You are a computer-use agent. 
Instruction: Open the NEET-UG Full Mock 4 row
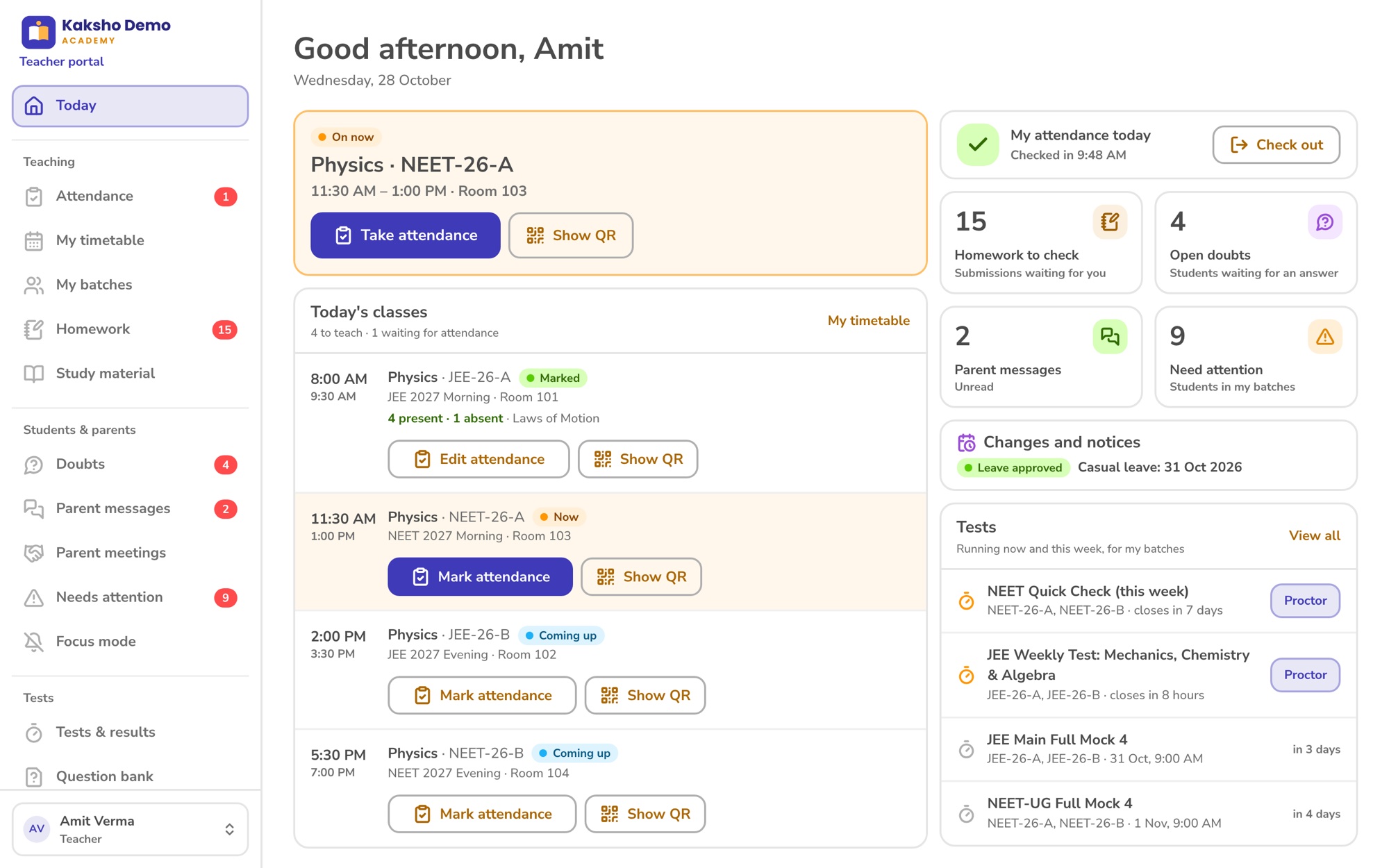point(1149,813)
